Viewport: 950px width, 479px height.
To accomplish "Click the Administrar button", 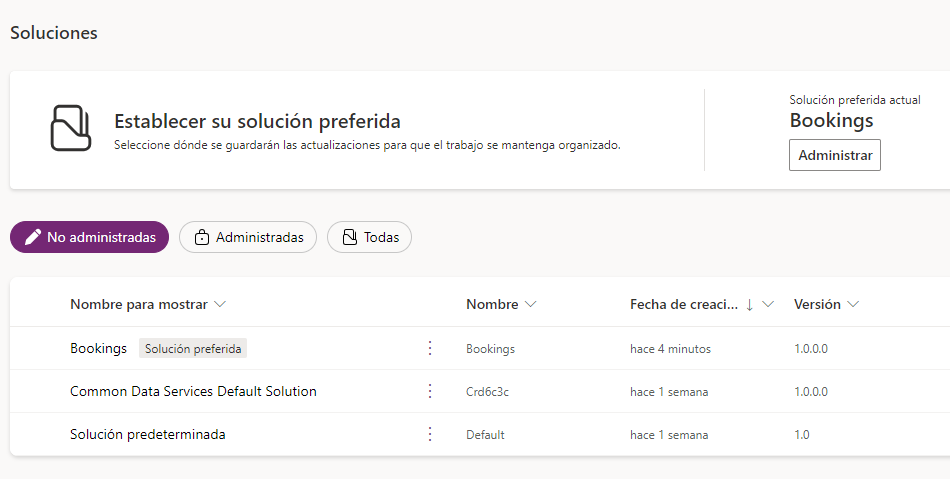I will 834,155.
